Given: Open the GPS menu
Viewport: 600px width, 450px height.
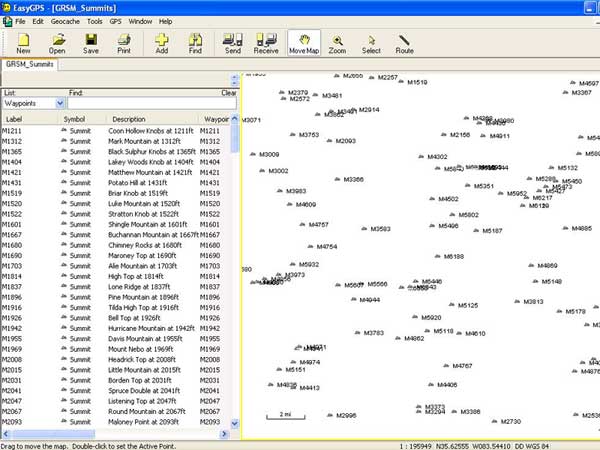Looking at the screenshot, I should 115,21.
